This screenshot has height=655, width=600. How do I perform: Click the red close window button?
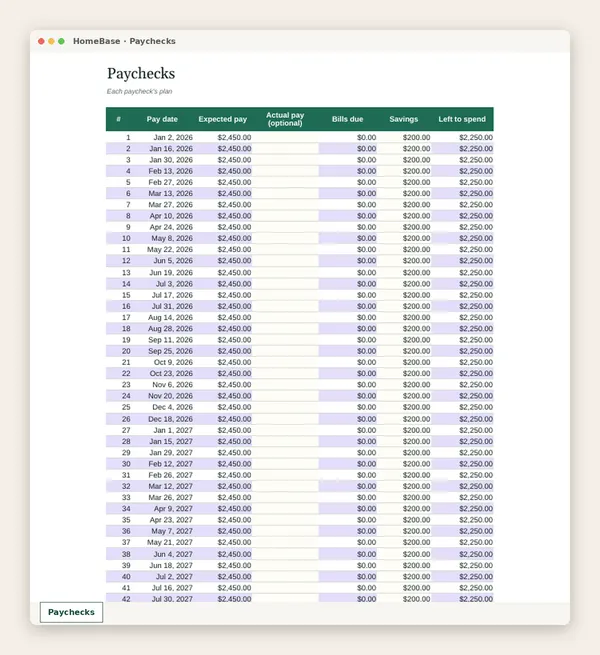tap(41, 41)
